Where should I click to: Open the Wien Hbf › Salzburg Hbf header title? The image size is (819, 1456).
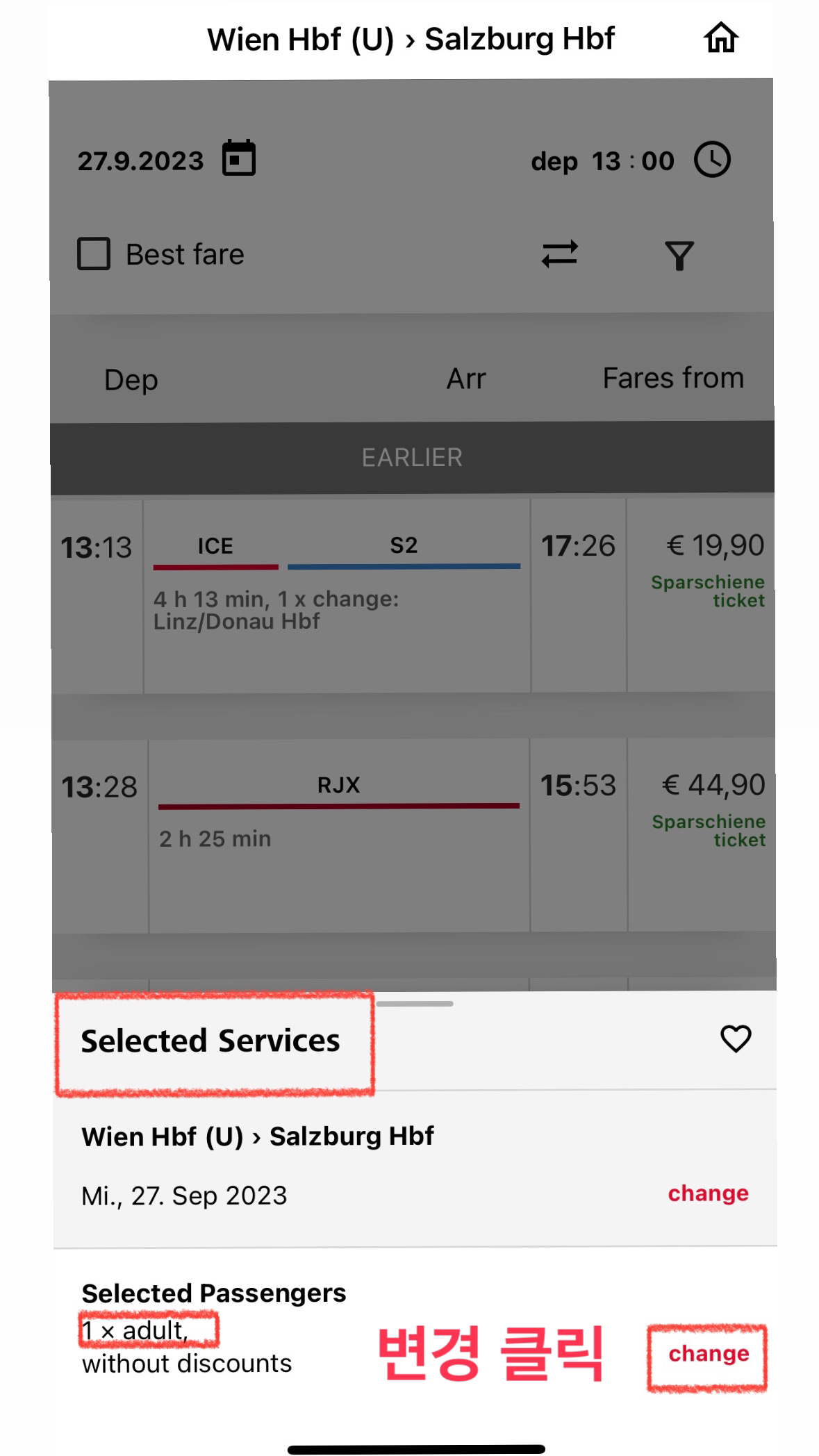tap(411, 40)
